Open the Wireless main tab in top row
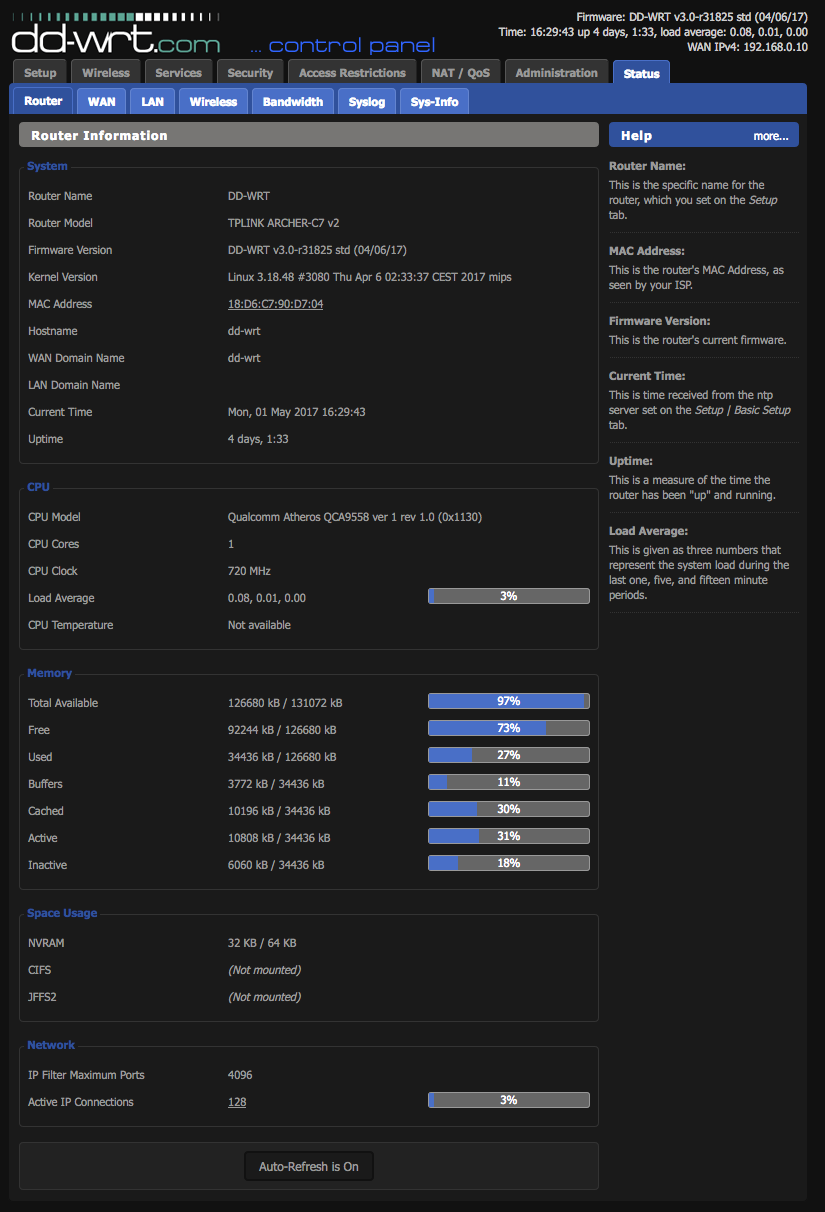 [x=106, y=72]
